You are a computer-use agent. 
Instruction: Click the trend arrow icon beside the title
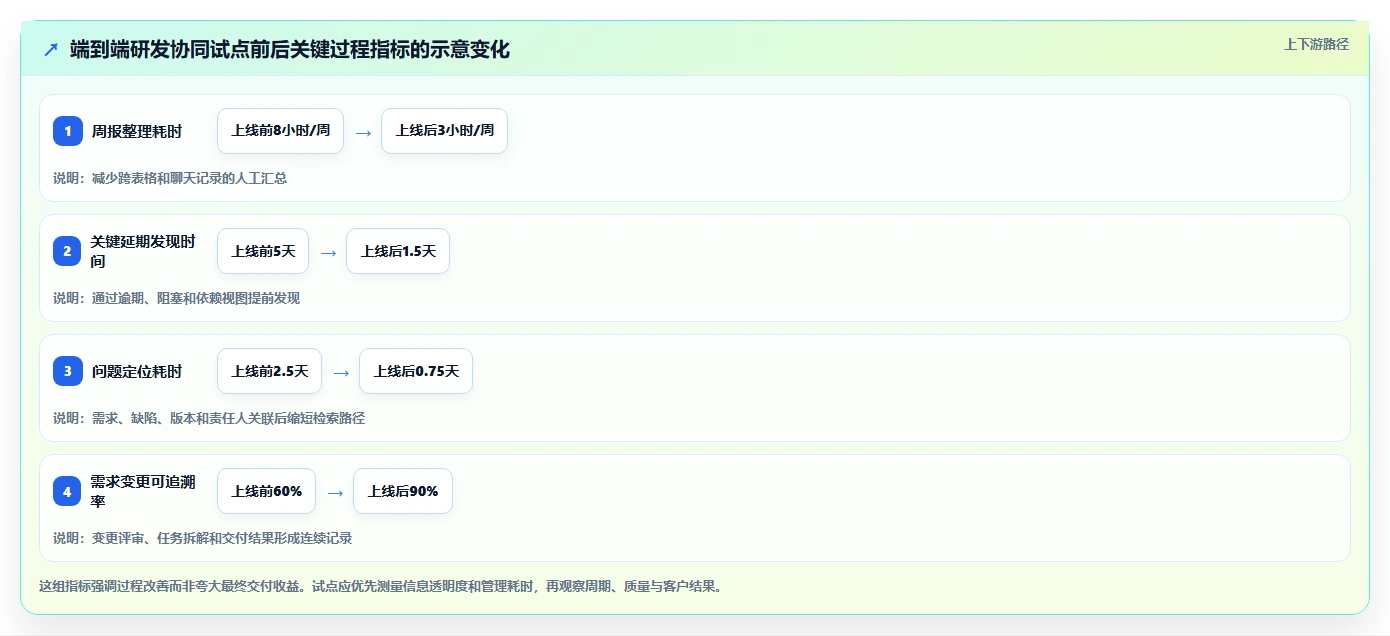tap(51, 49)
